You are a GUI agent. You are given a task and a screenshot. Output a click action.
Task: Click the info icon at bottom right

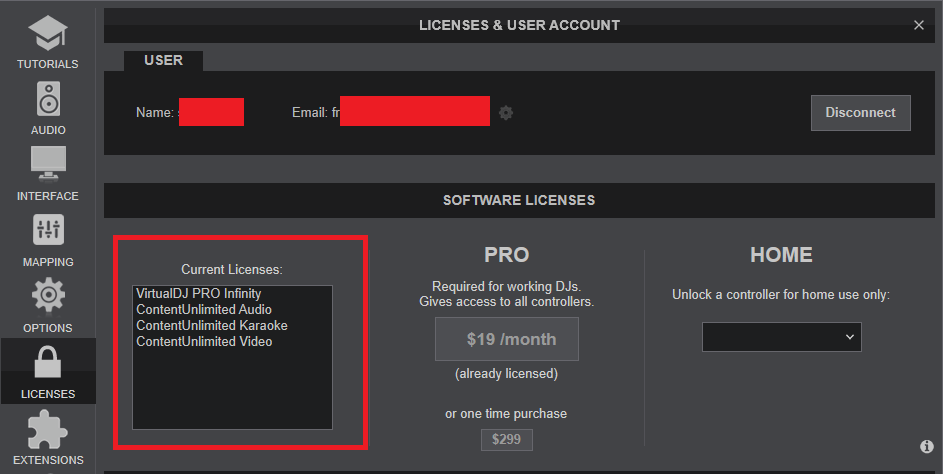pyautogui.click(x=927, y=446)
